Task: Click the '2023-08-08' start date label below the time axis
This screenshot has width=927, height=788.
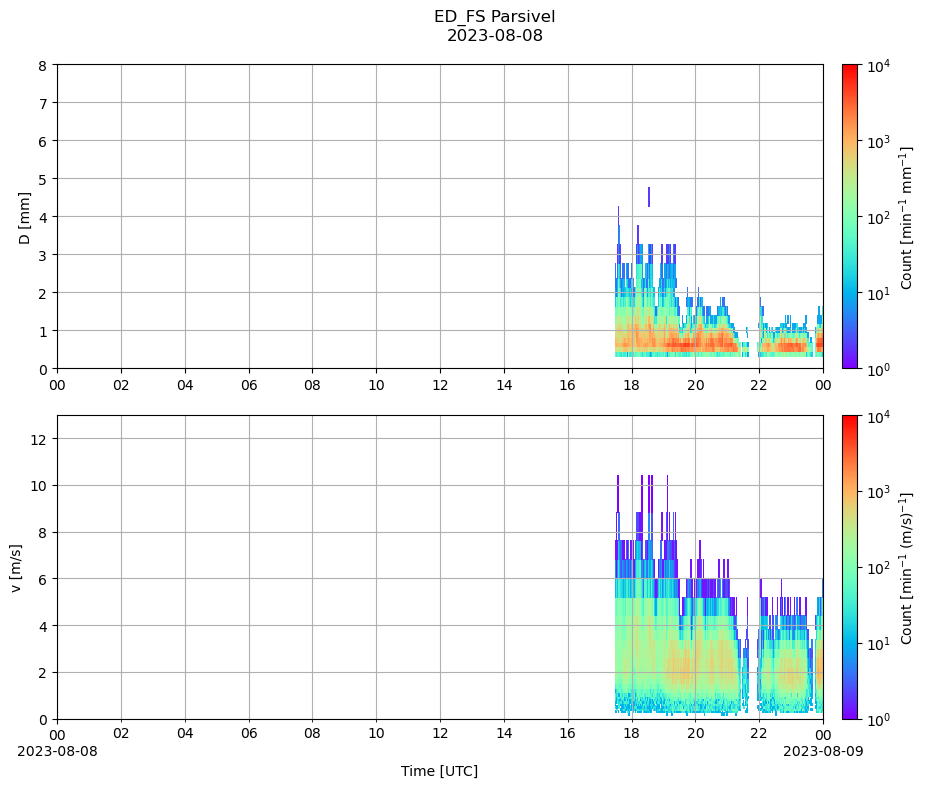Action: click(x=57, y=751)
